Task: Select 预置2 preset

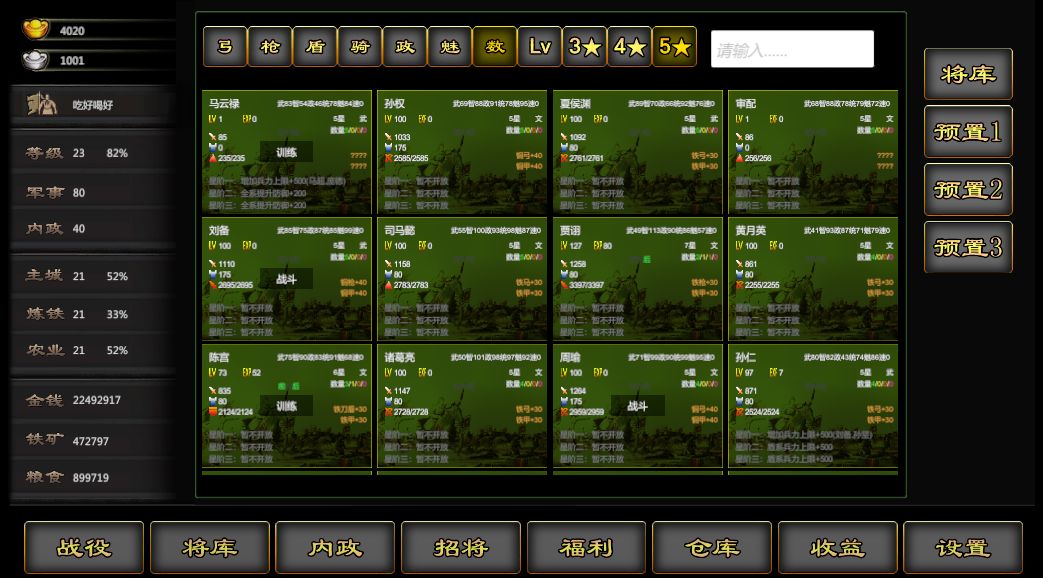Action: pyautogui.click(x=968, y=190)
